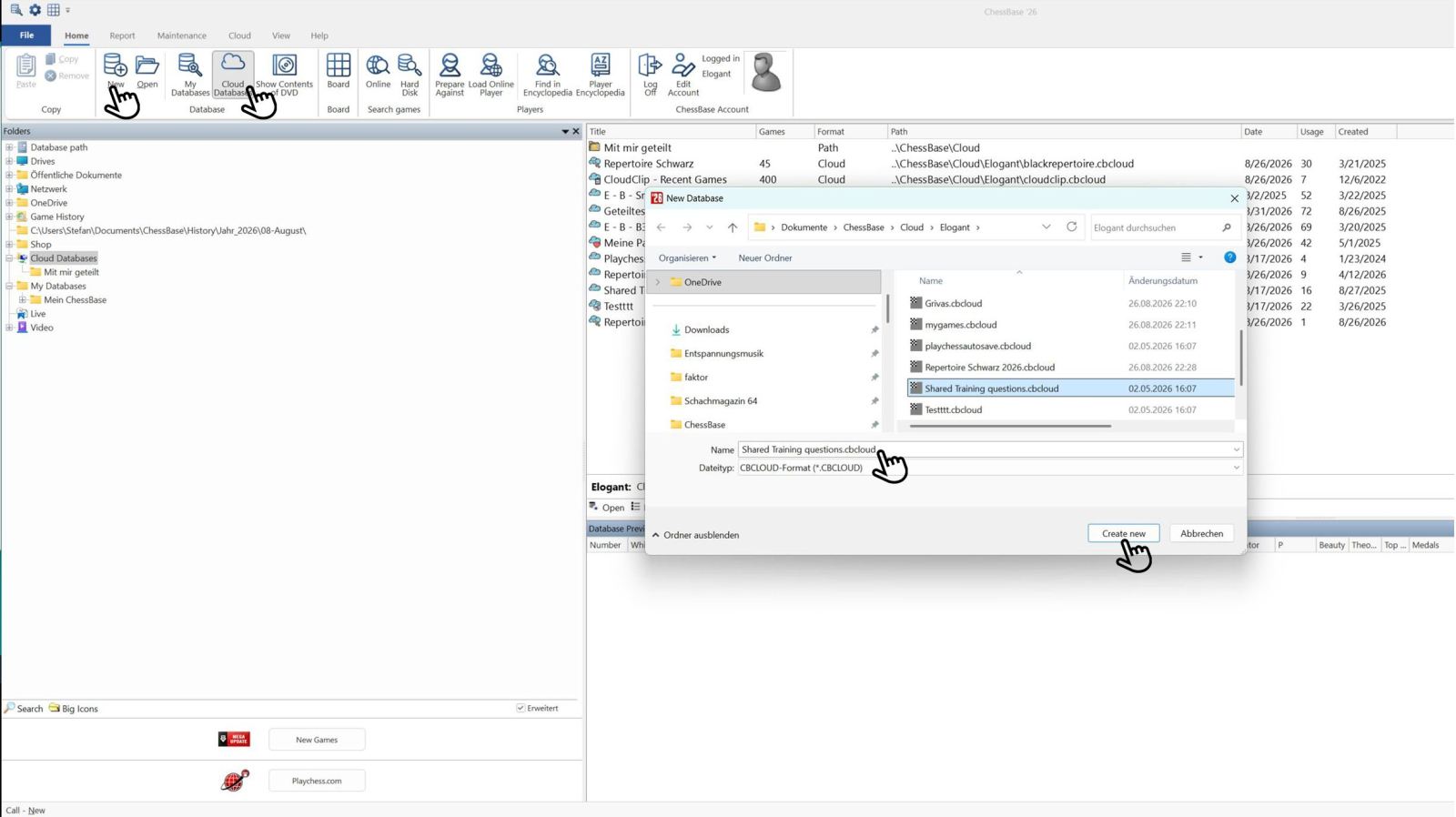The image size is (1456, 817).
Task: Open the Player Encyclopedia icon
Action: (x=601, y=65)
